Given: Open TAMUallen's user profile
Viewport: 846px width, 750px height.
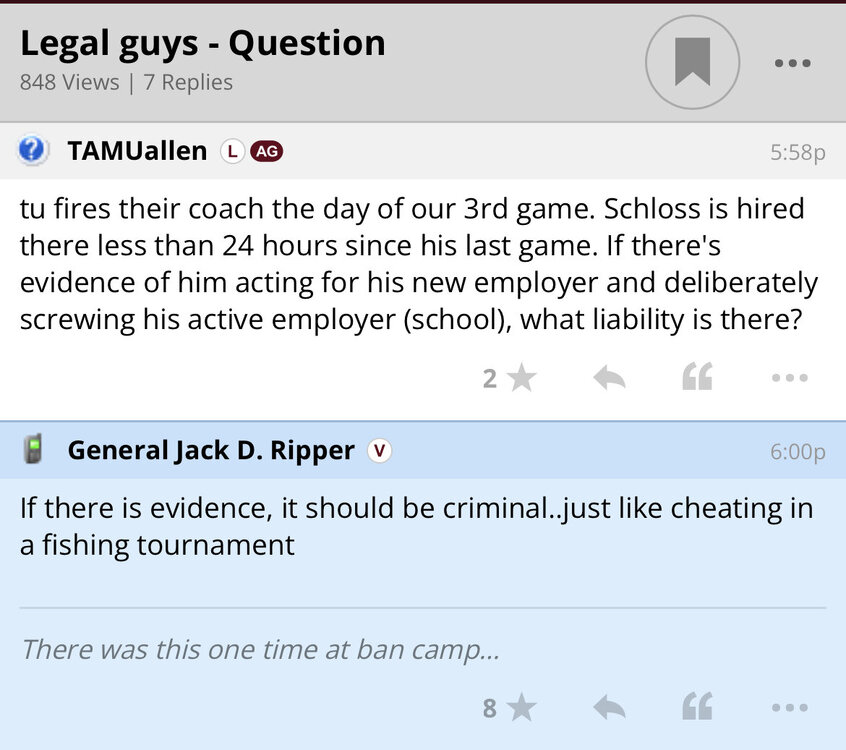Looking at the screenshot, I should (x=137, y=151).
